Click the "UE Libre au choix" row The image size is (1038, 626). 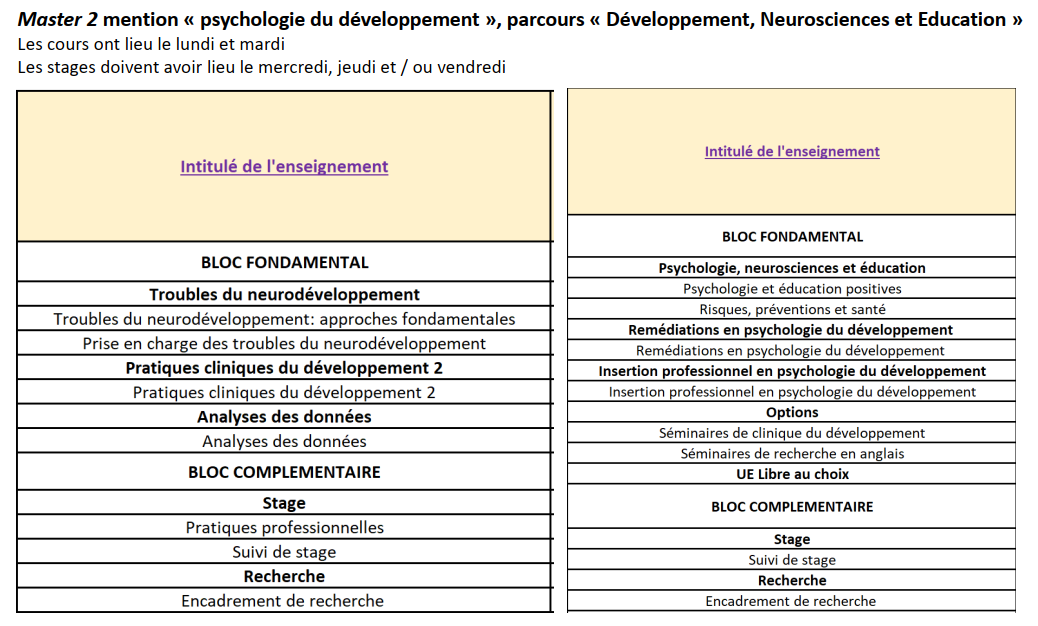791,474
